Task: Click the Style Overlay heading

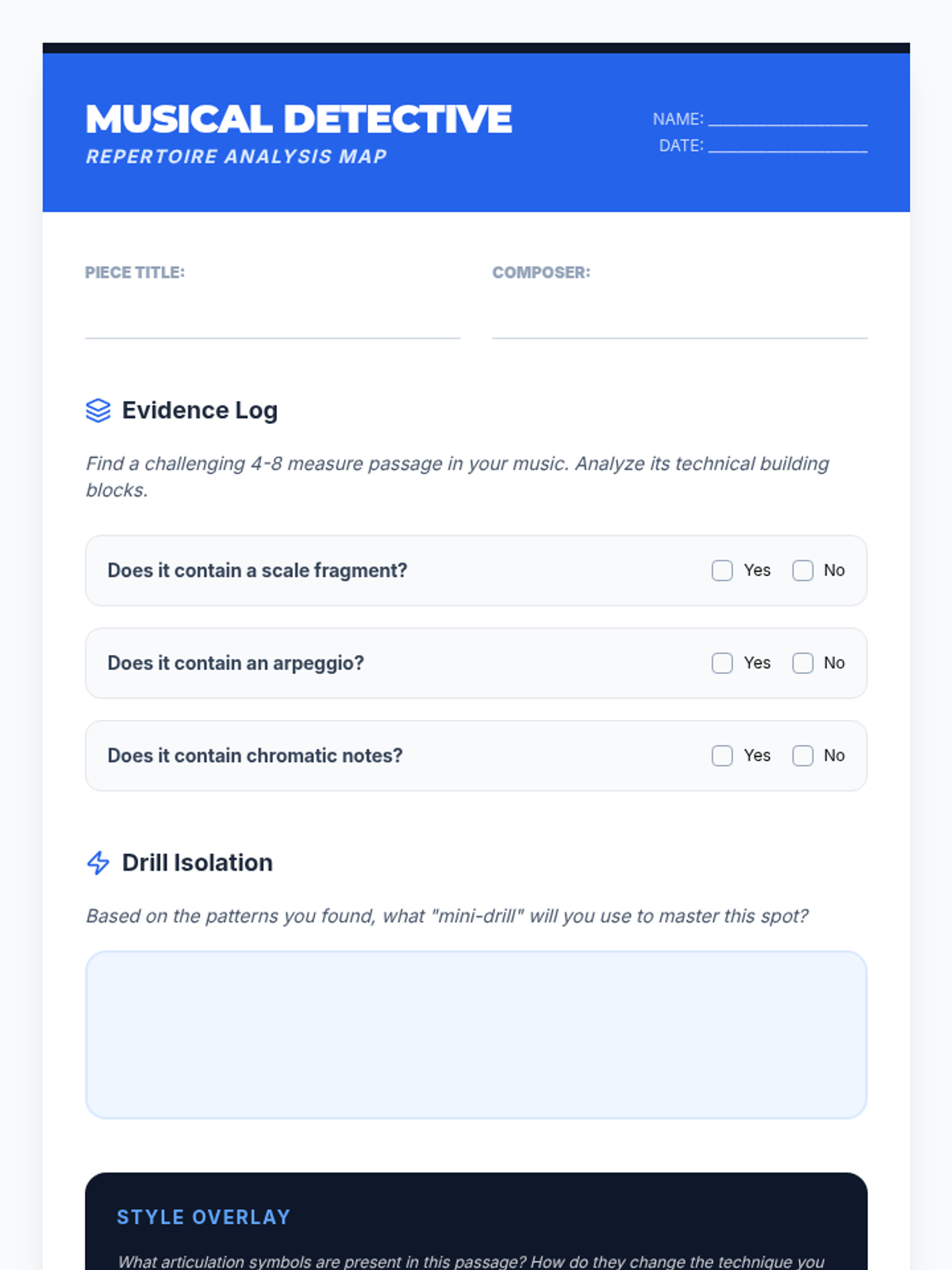Action: tap(203, 1217)
